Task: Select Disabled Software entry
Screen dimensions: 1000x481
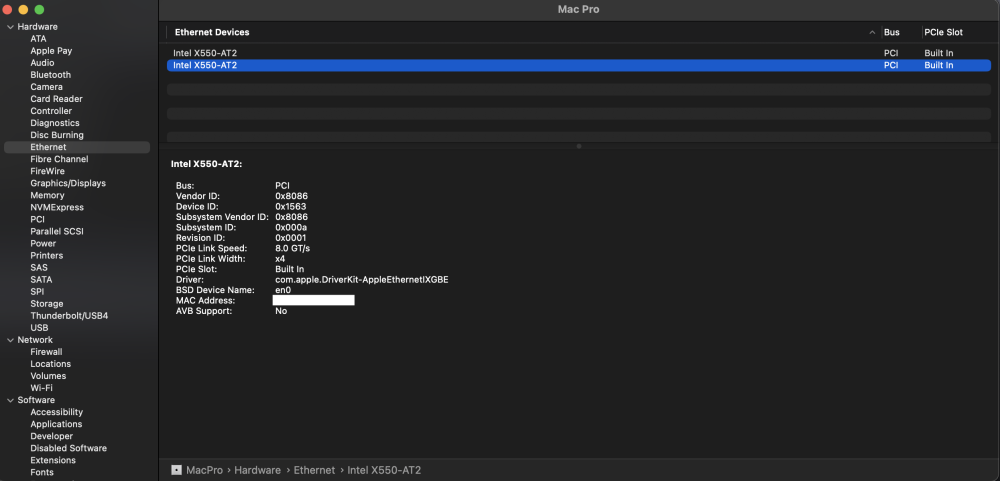Action: pos(68,448)
